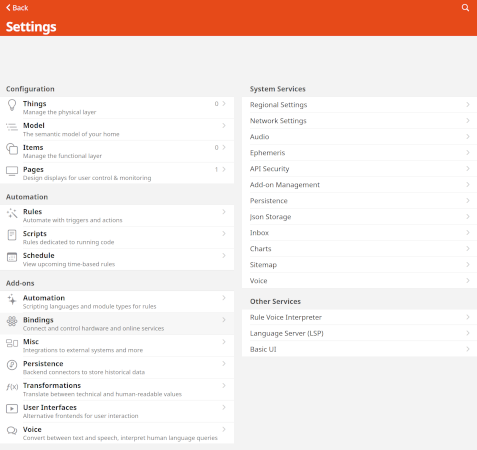Click the chevron on Json Storage row
Image resolution: width=477 pixels, height=450 pixels.
468,217
